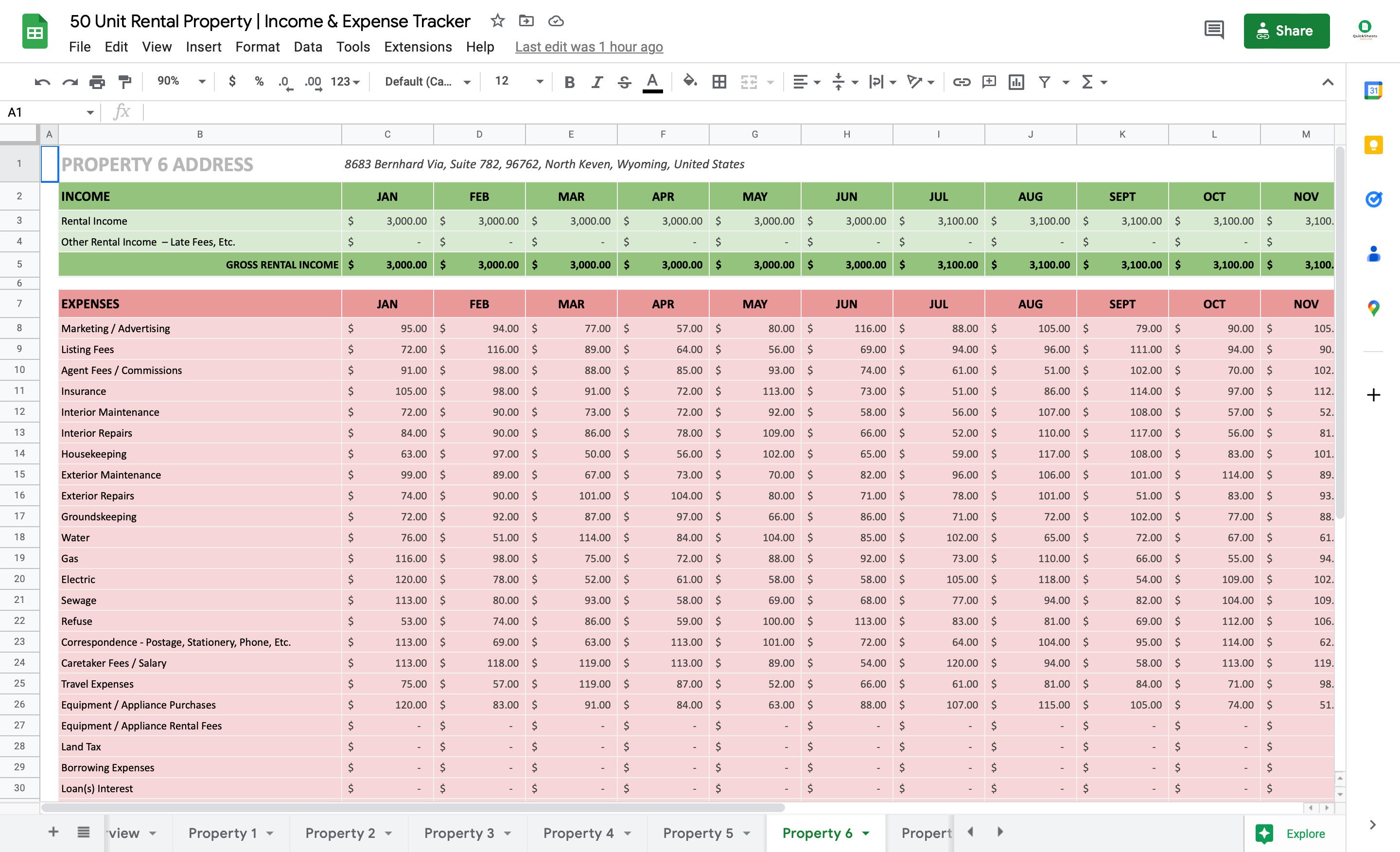Star the document

[x=498, y=21]
